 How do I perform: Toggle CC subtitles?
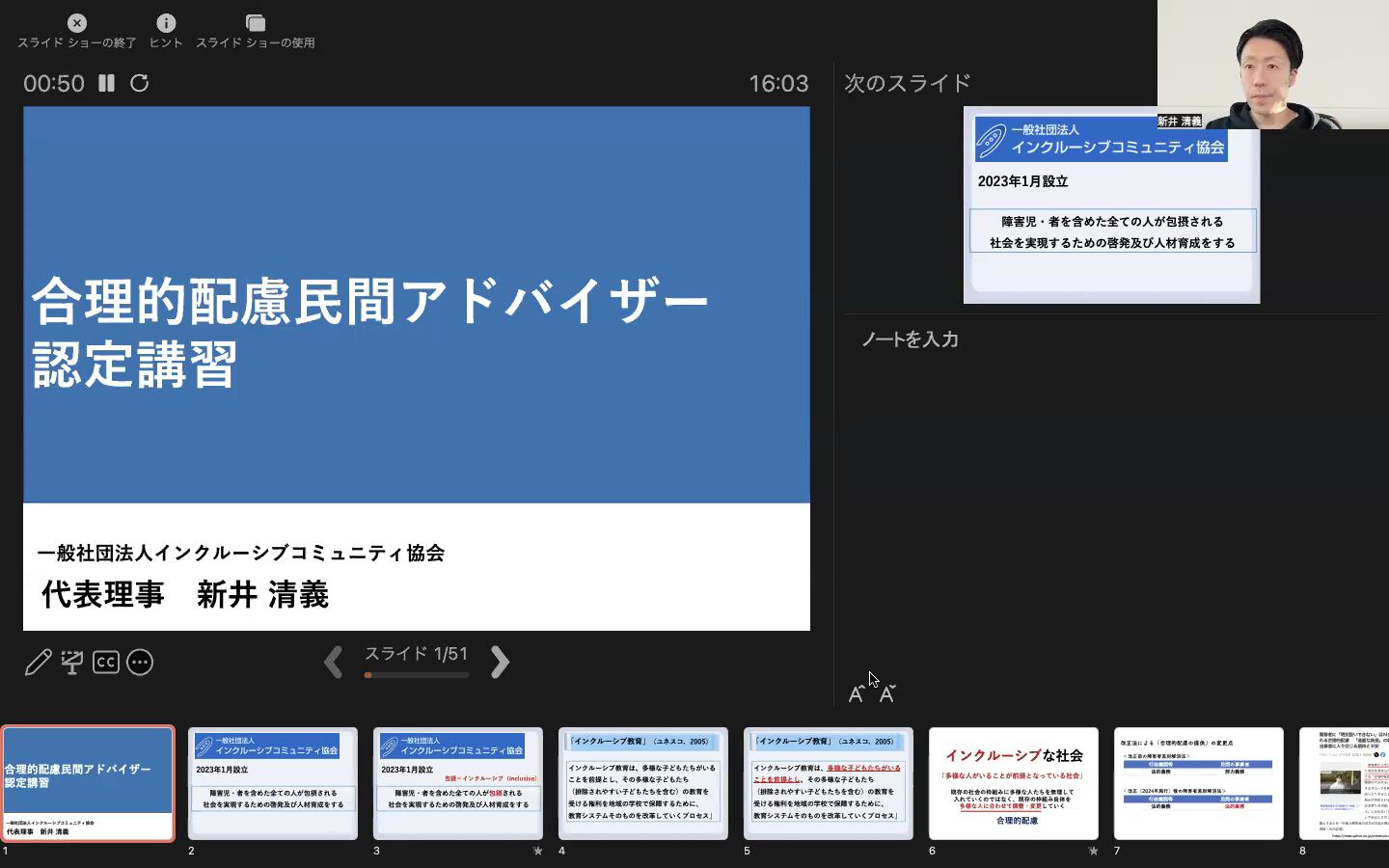click(106, 663)
